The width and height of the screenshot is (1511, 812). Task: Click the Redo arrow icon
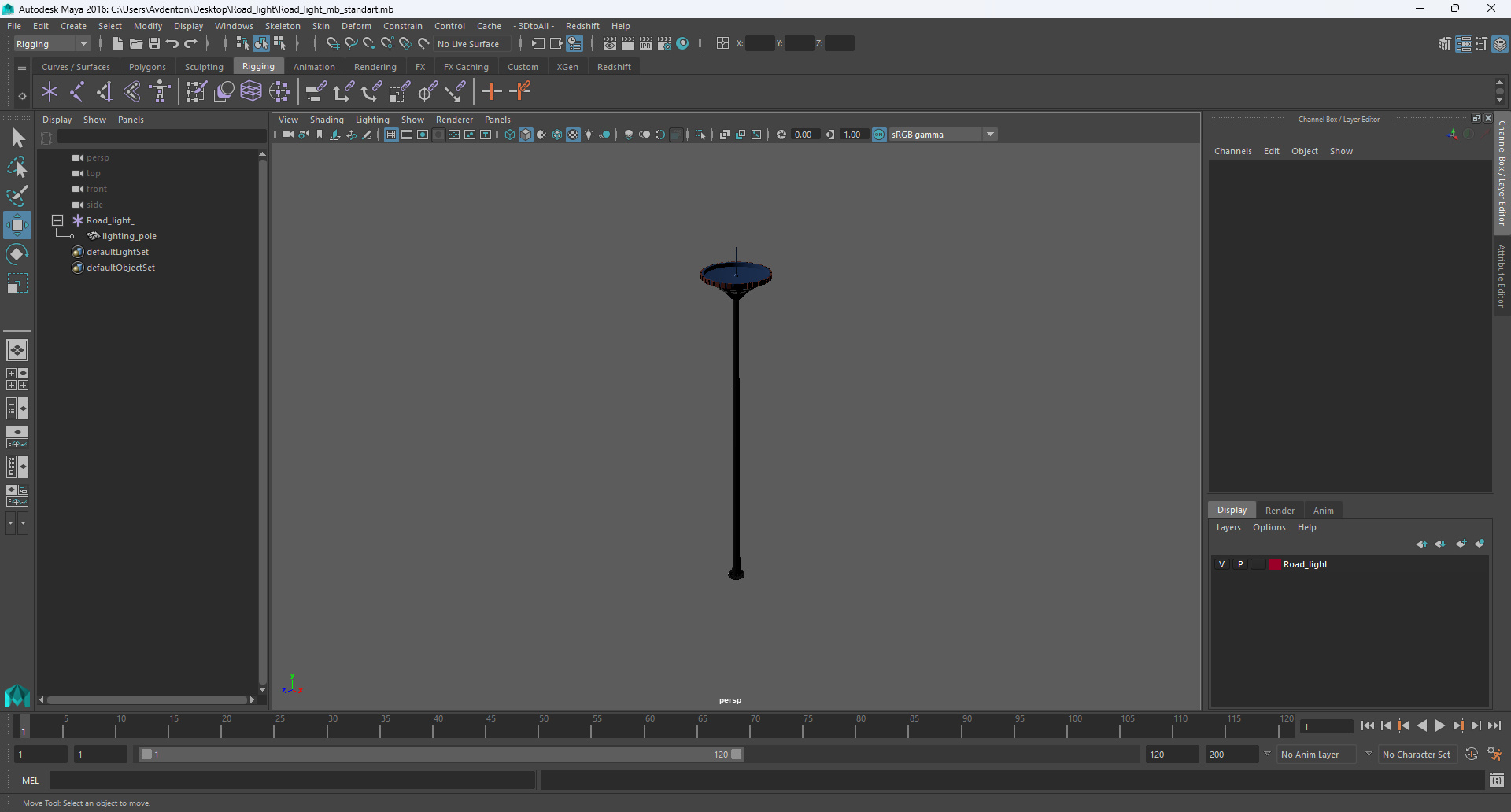click(x=190, y=44)
